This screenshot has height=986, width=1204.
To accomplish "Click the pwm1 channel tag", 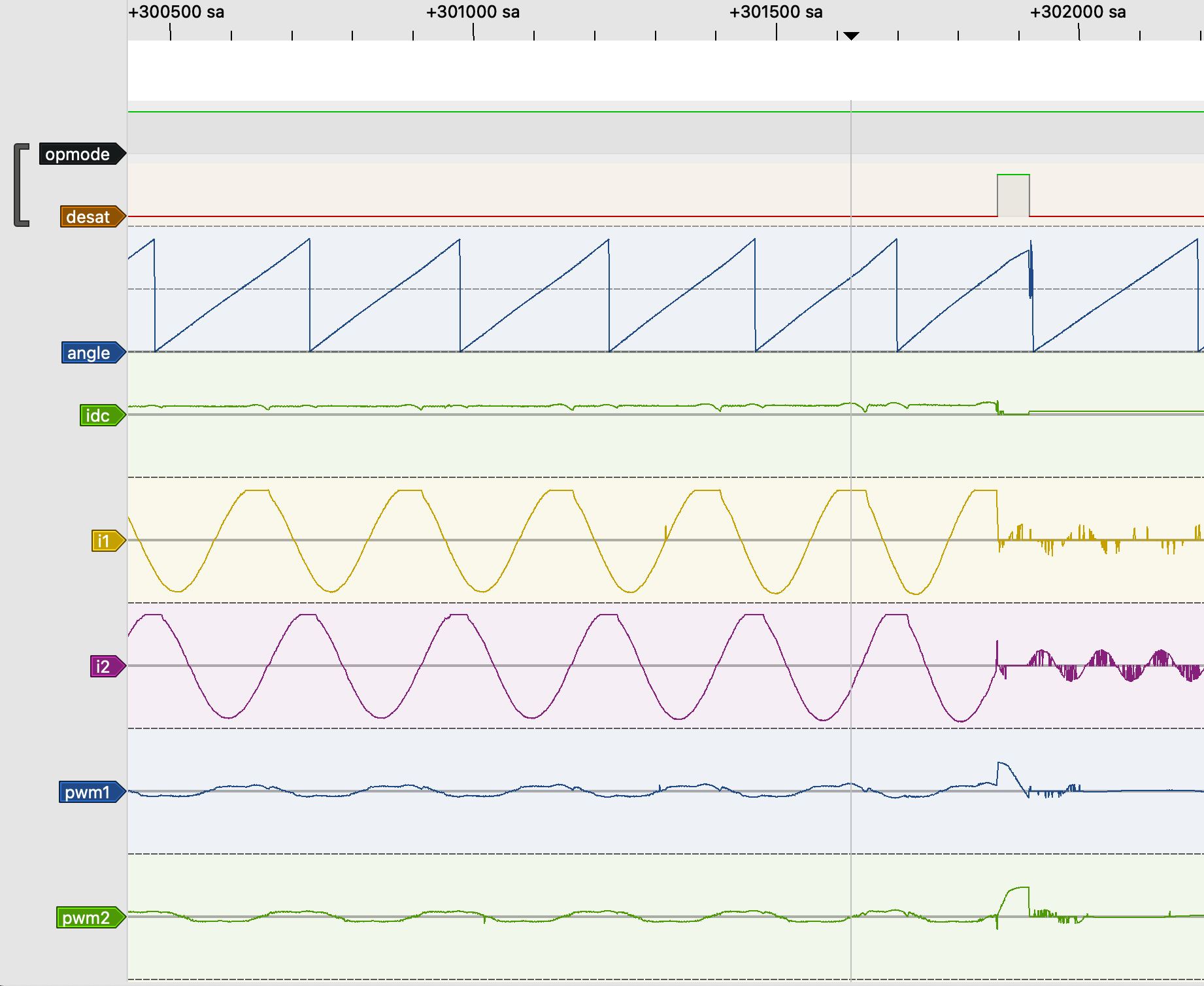I will [89, 792].
